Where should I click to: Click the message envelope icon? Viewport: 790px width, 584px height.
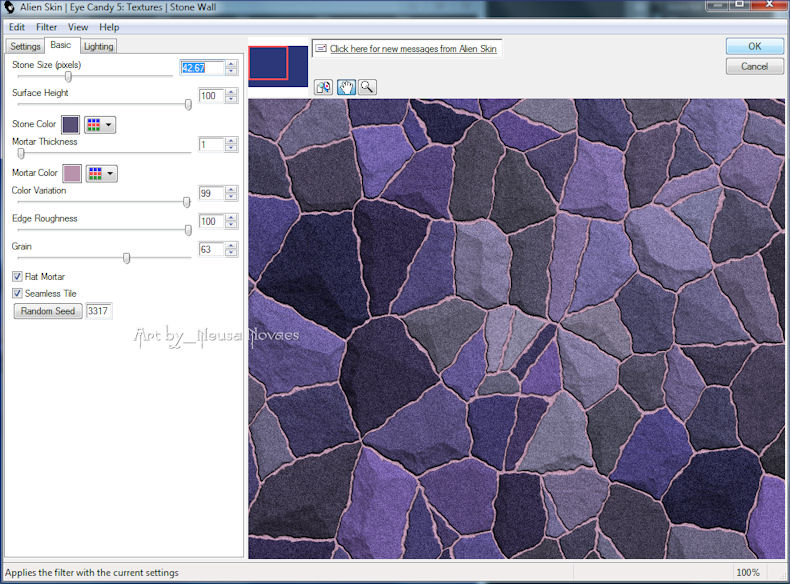pos(321,48)
